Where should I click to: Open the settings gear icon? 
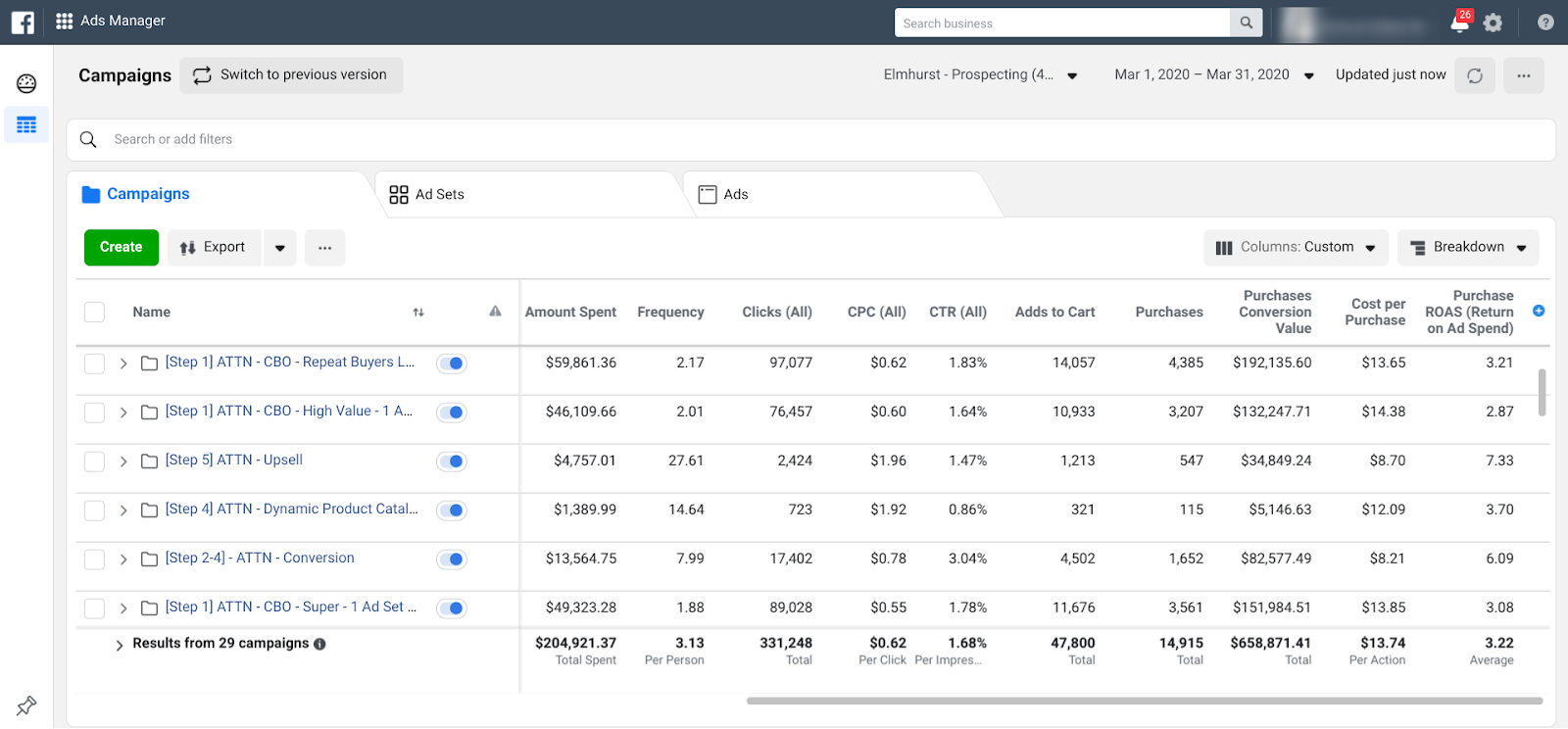1493,23
